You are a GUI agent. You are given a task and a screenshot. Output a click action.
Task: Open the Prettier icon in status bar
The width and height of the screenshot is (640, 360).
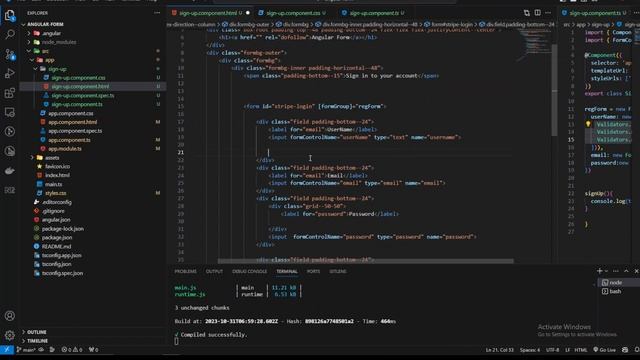click(x=625, y=350)
